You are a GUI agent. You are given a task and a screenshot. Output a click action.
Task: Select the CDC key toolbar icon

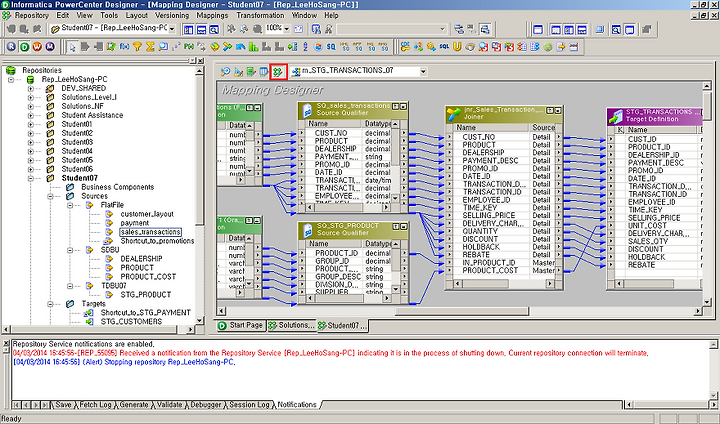pos(405,47)
